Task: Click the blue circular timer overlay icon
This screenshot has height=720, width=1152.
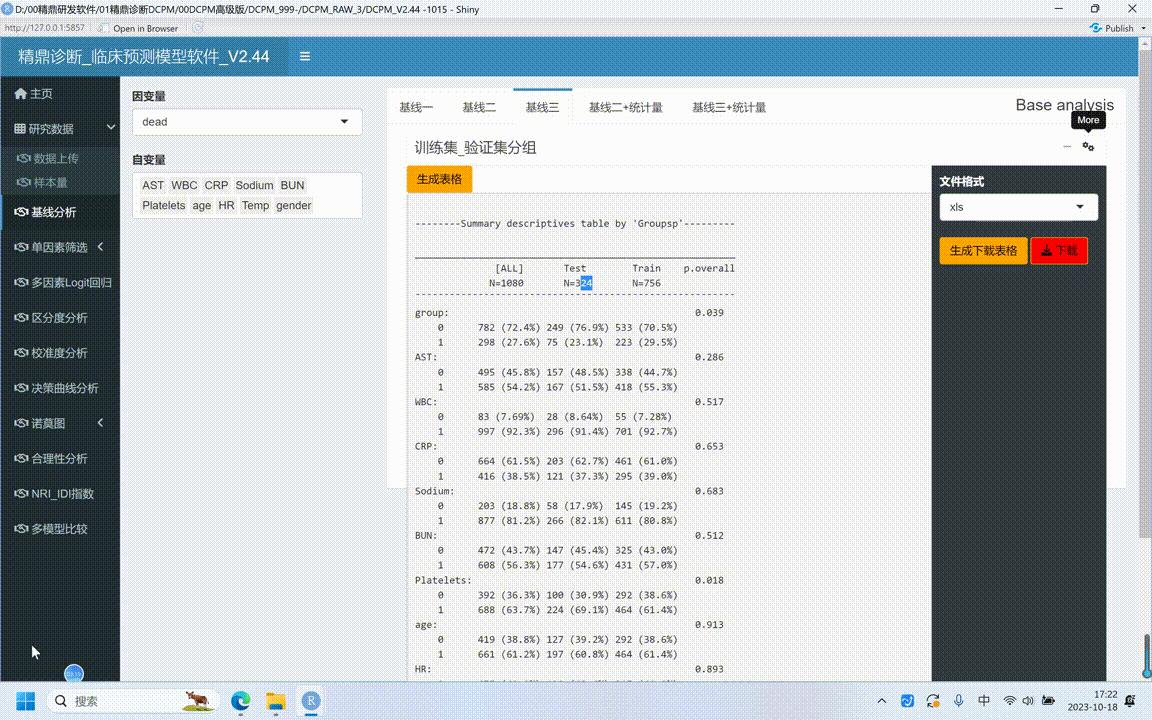Action: click(x=74, y=673)
